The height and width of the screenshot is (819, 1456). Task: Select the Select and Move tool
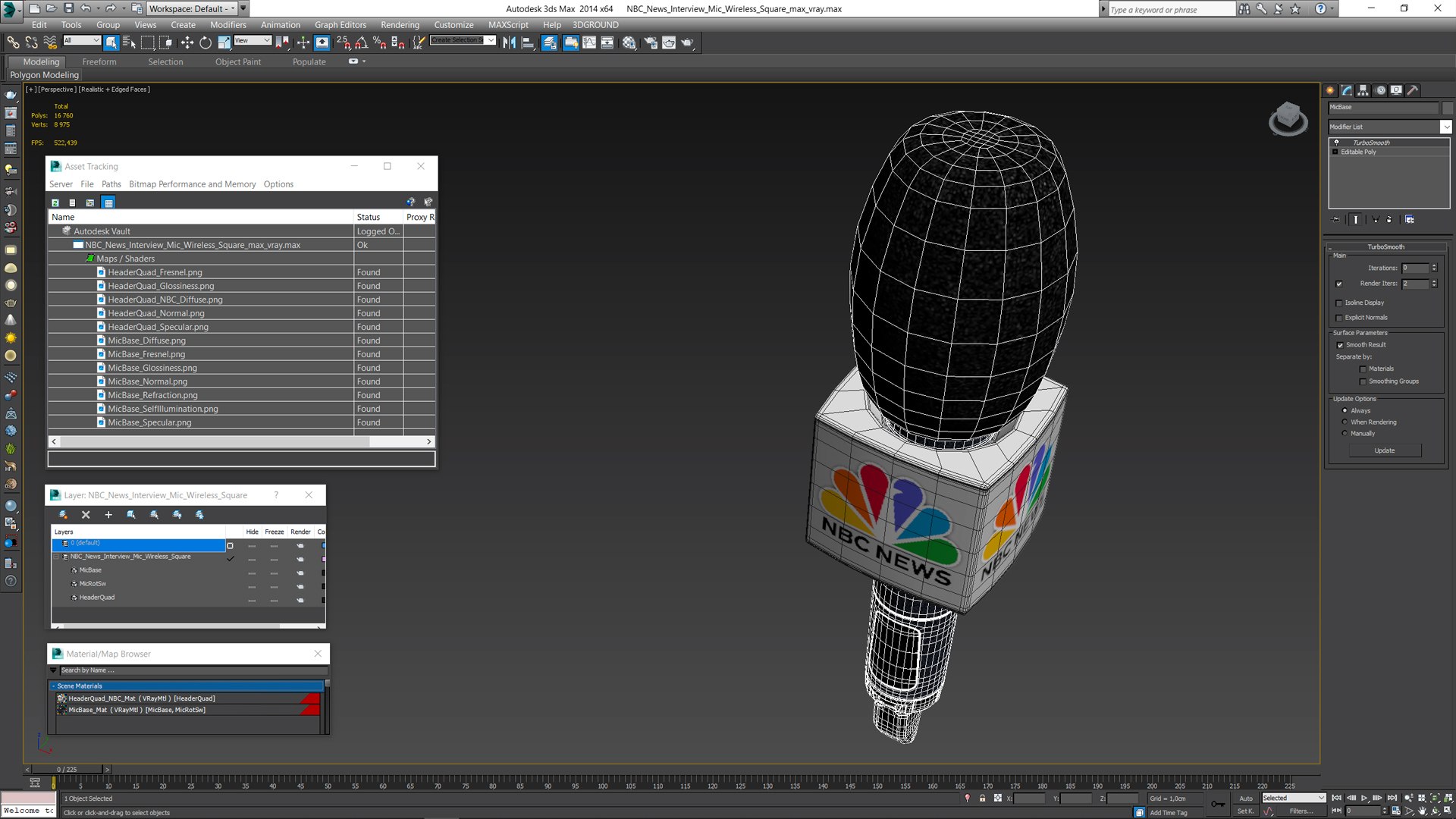(187, 42)
